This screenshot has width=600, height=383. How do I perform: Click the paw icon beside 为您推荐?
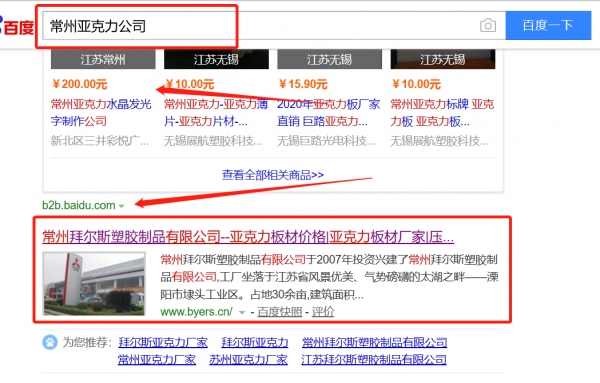point(50,342)
